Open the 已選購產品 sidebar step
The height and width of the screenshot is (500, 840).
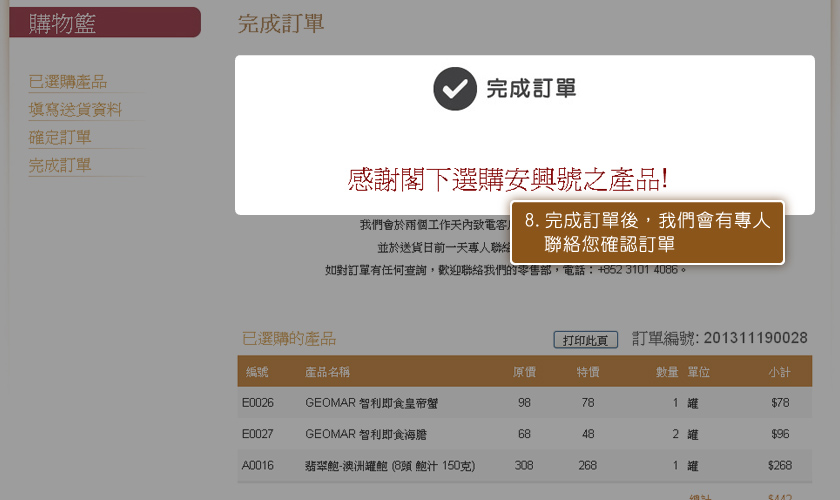pos(68,82)
